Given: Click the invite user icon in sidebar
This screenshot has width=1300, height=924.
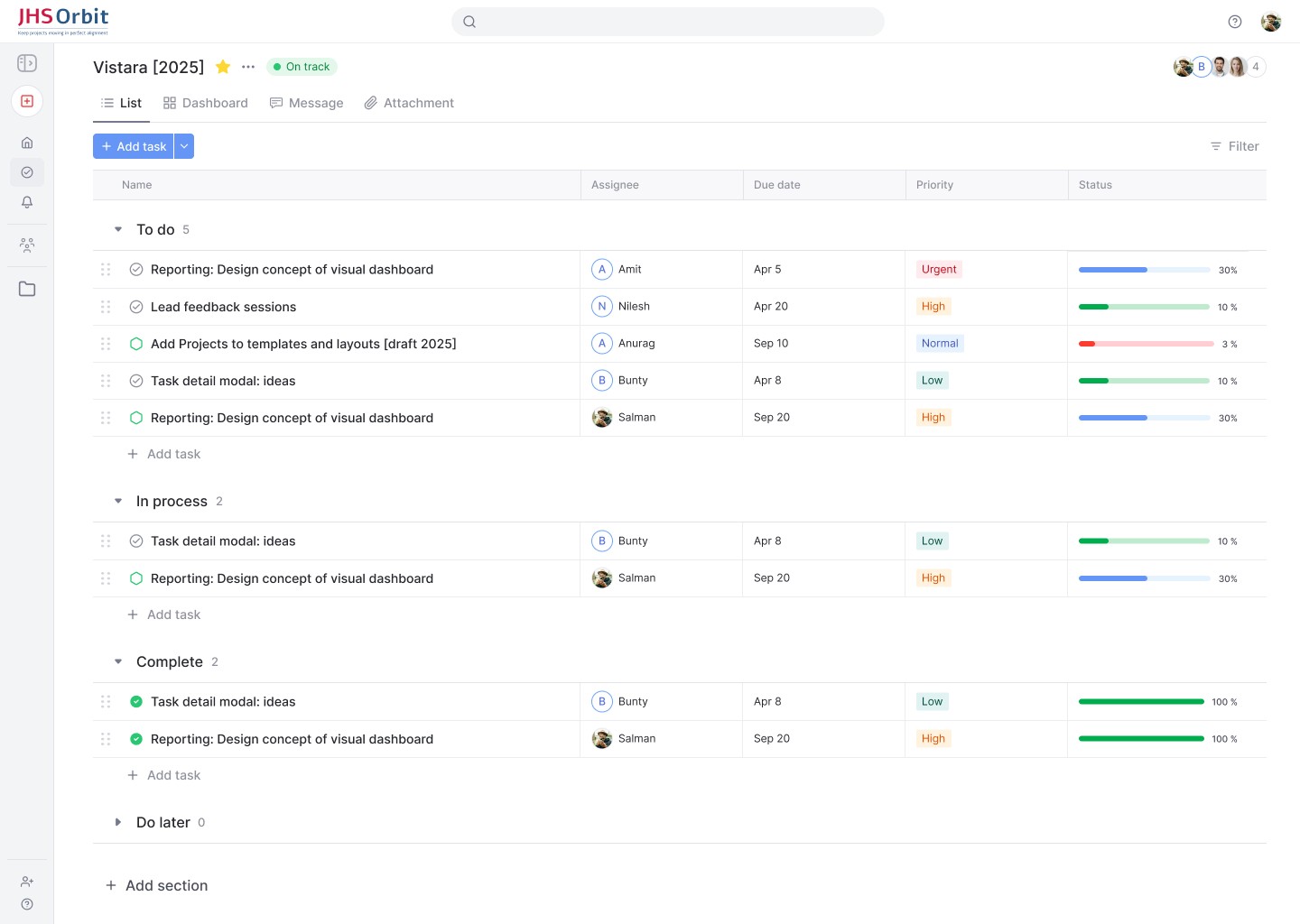Looking at the screenshot, I should [x=27, y=882].
